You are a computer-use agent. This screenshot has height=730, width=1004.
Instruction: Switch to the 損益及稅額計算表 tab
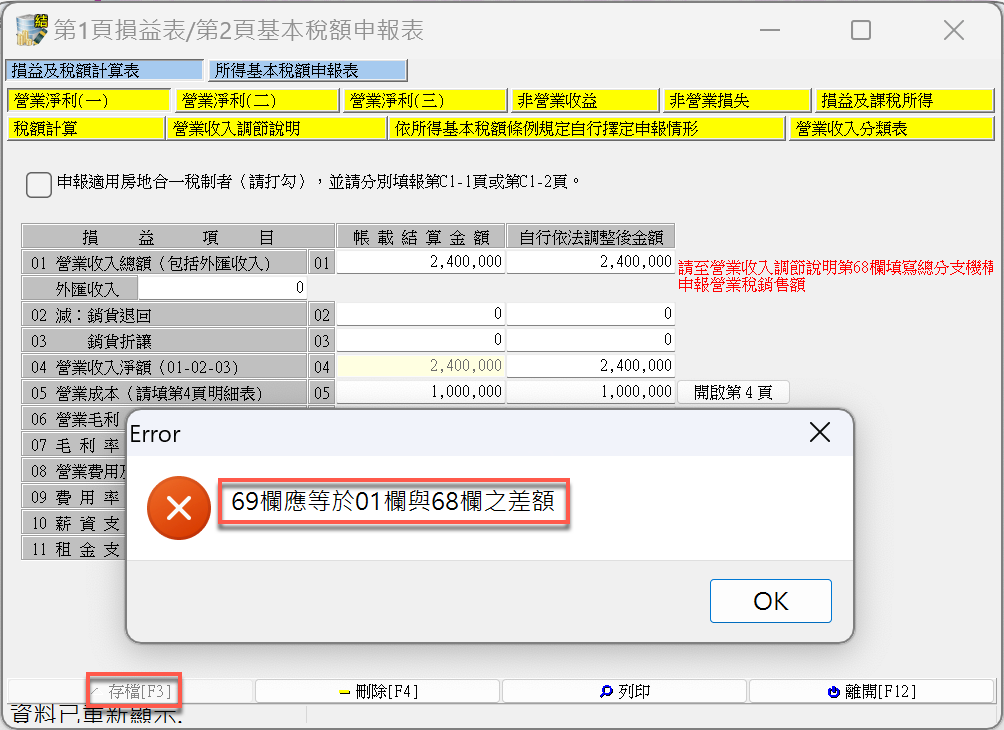tap(104, 70)
